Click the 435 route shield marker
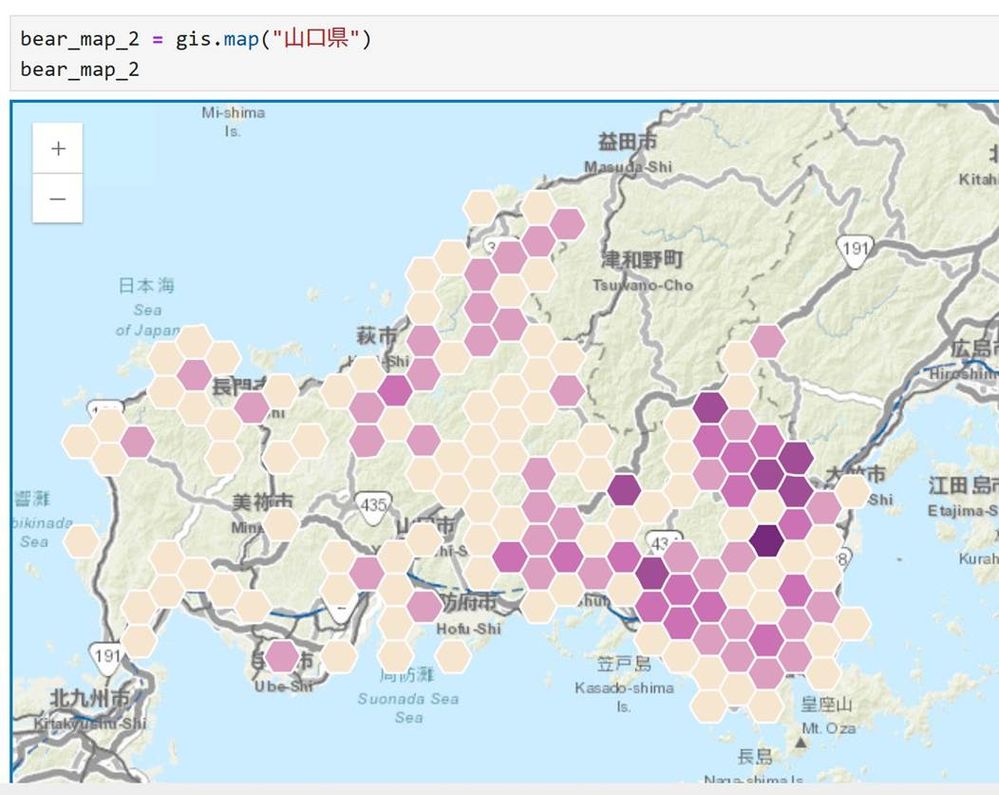999x795 pixels. click(373, 507)
